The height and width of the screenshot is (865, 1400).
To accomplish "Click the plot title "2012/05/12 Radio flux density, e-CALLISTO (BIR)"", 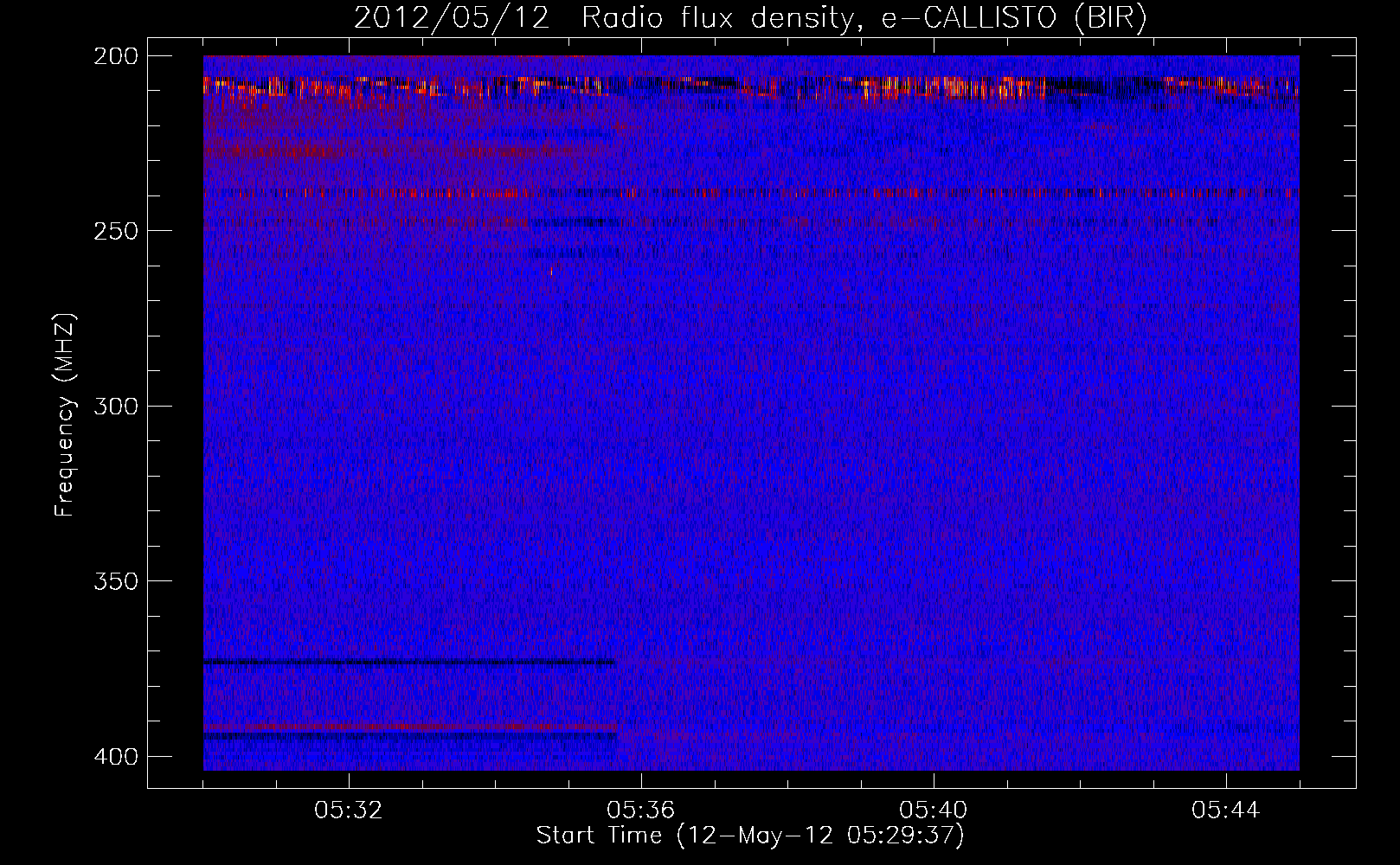I will 750,18.
